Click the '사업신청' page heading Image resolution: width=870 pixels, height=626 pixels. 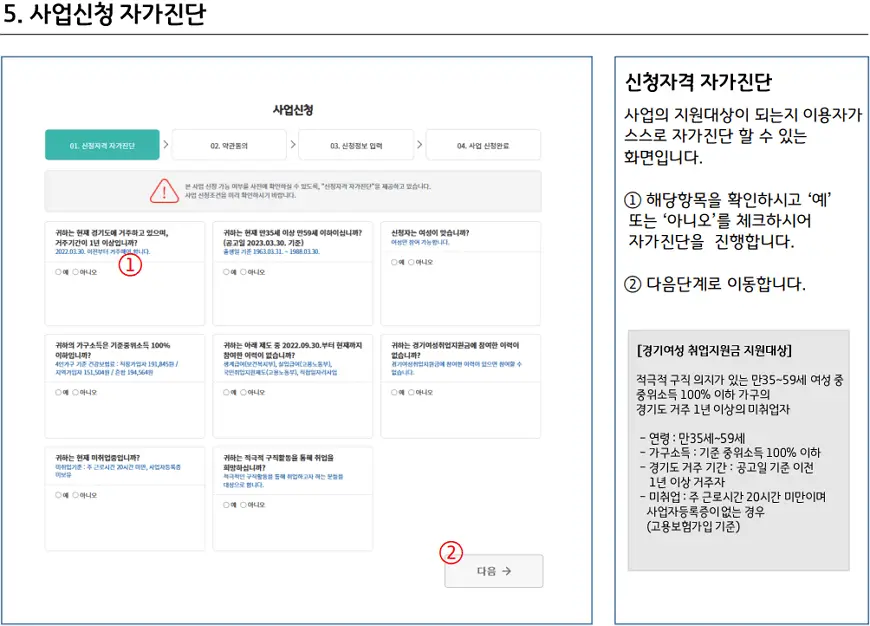tap(293, 109)
